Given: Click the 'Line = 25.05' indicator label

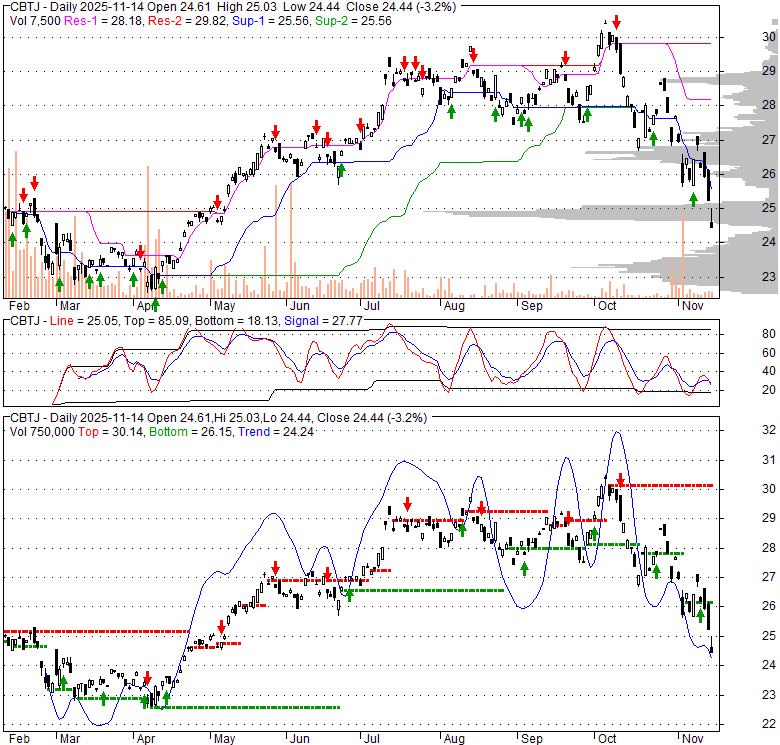Looking at the screenshot, I should click(85, 321).
